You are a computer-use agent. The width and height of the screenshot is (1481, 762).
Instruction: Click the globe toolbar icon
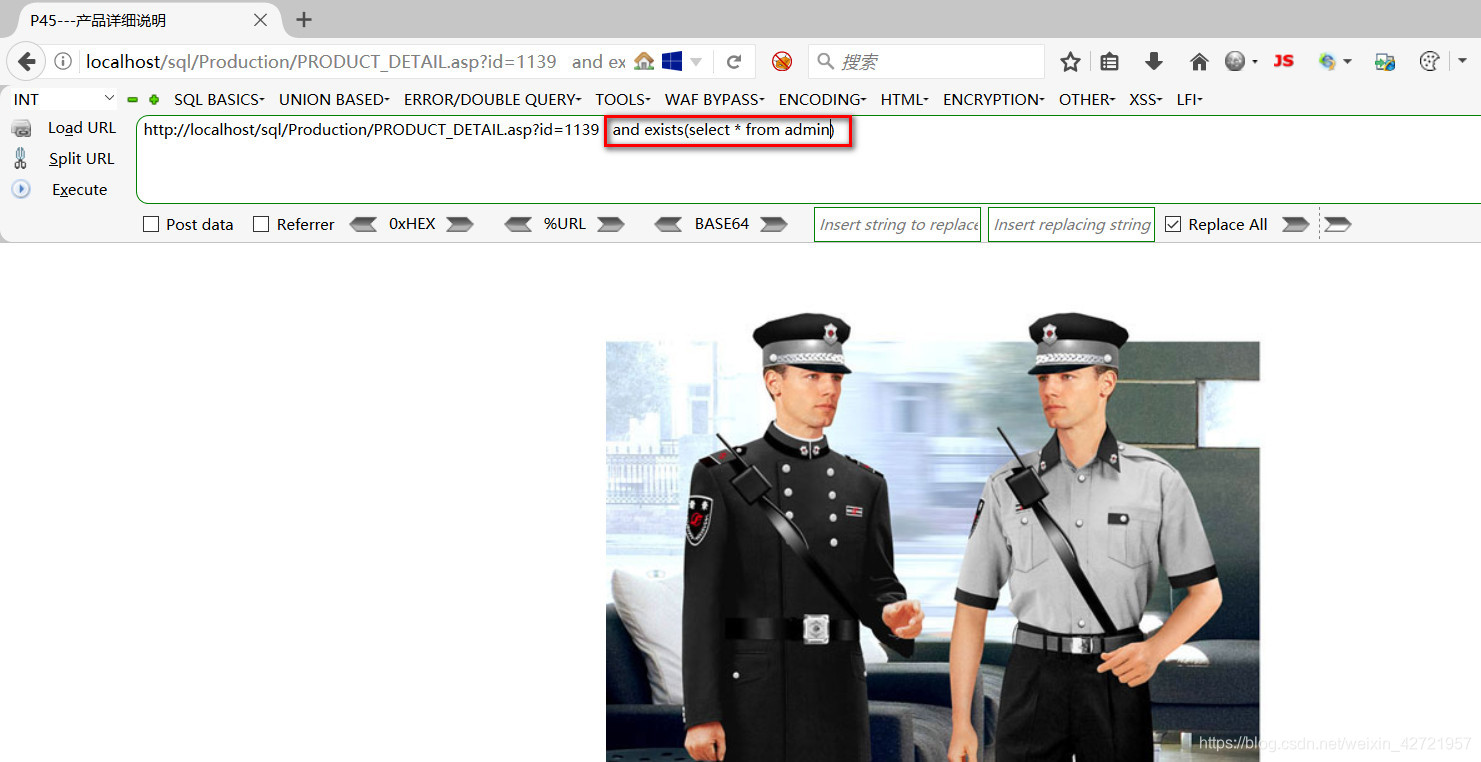tap(1235, 62)
